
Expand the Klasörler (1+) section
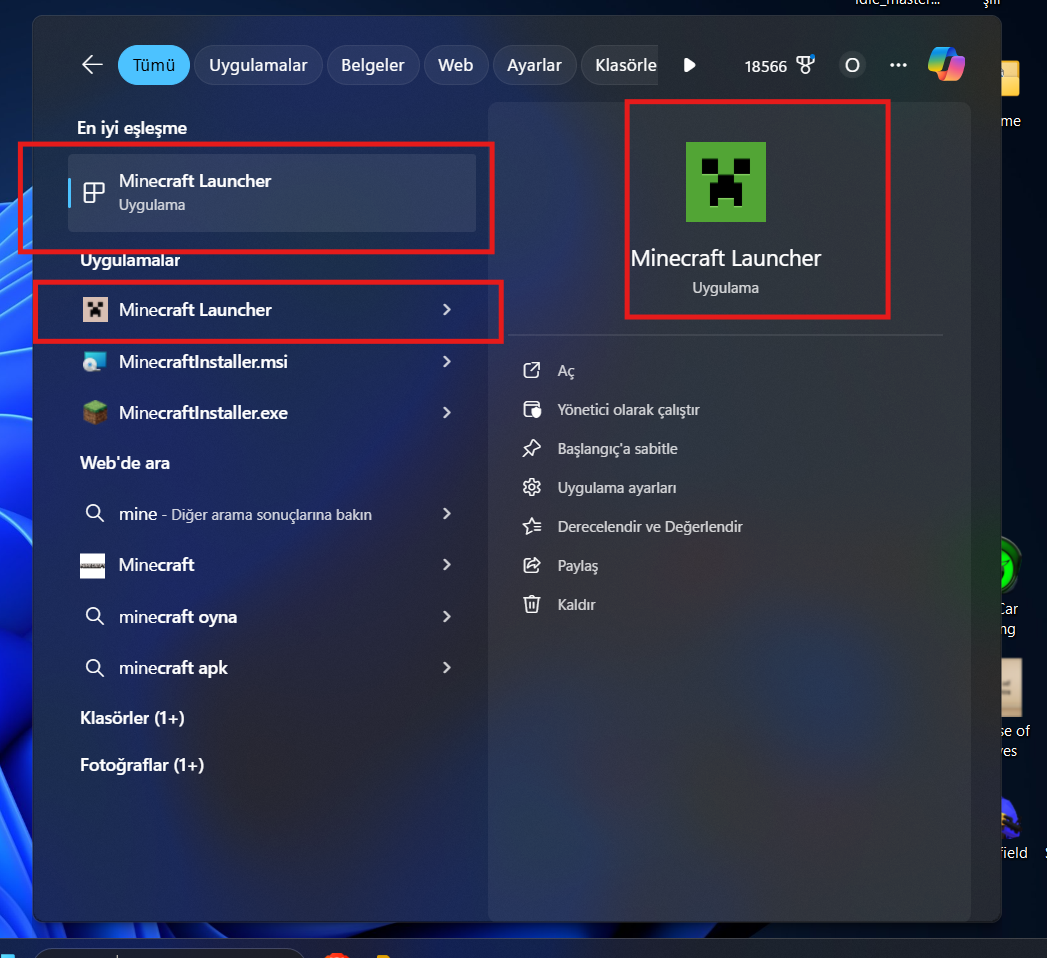132,718
